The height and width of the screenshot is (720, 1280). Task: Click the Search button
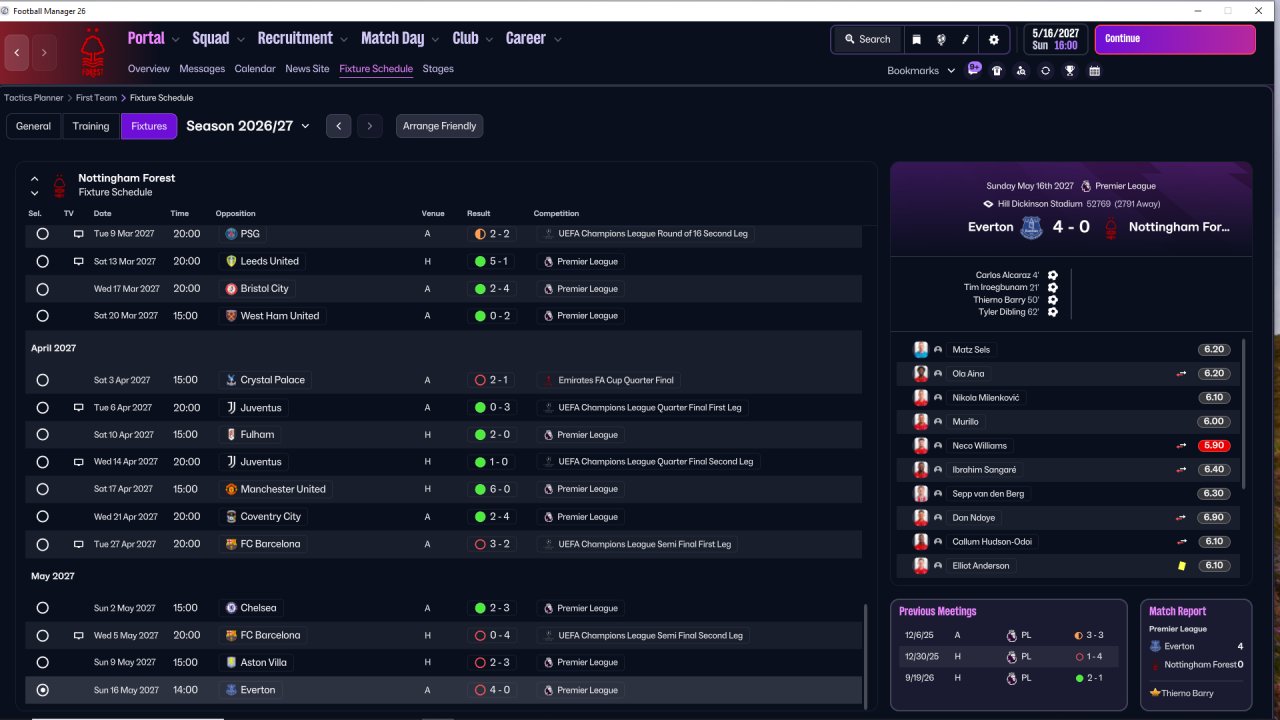867,40
